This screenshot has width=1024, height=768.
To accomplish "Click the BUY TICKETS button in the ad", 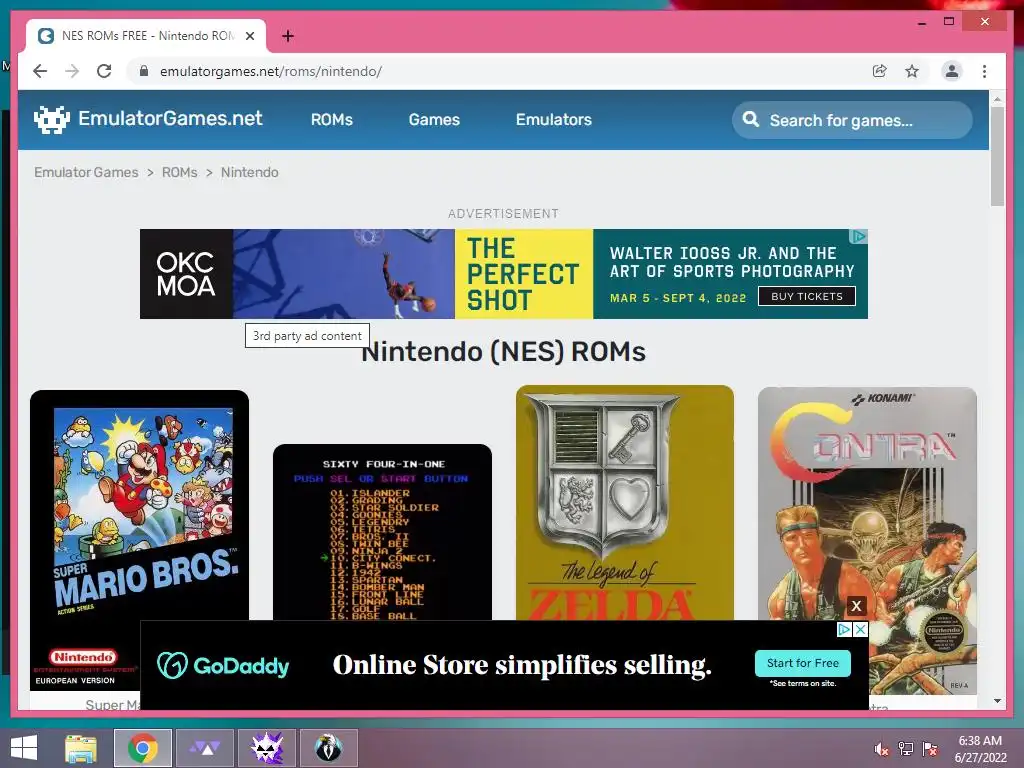I will point(807,296).
